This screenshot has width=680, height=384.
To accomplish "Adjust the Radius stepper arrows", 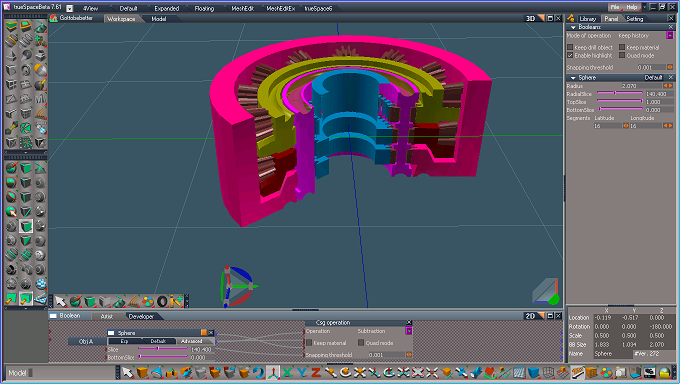I will tap(668, 86).
